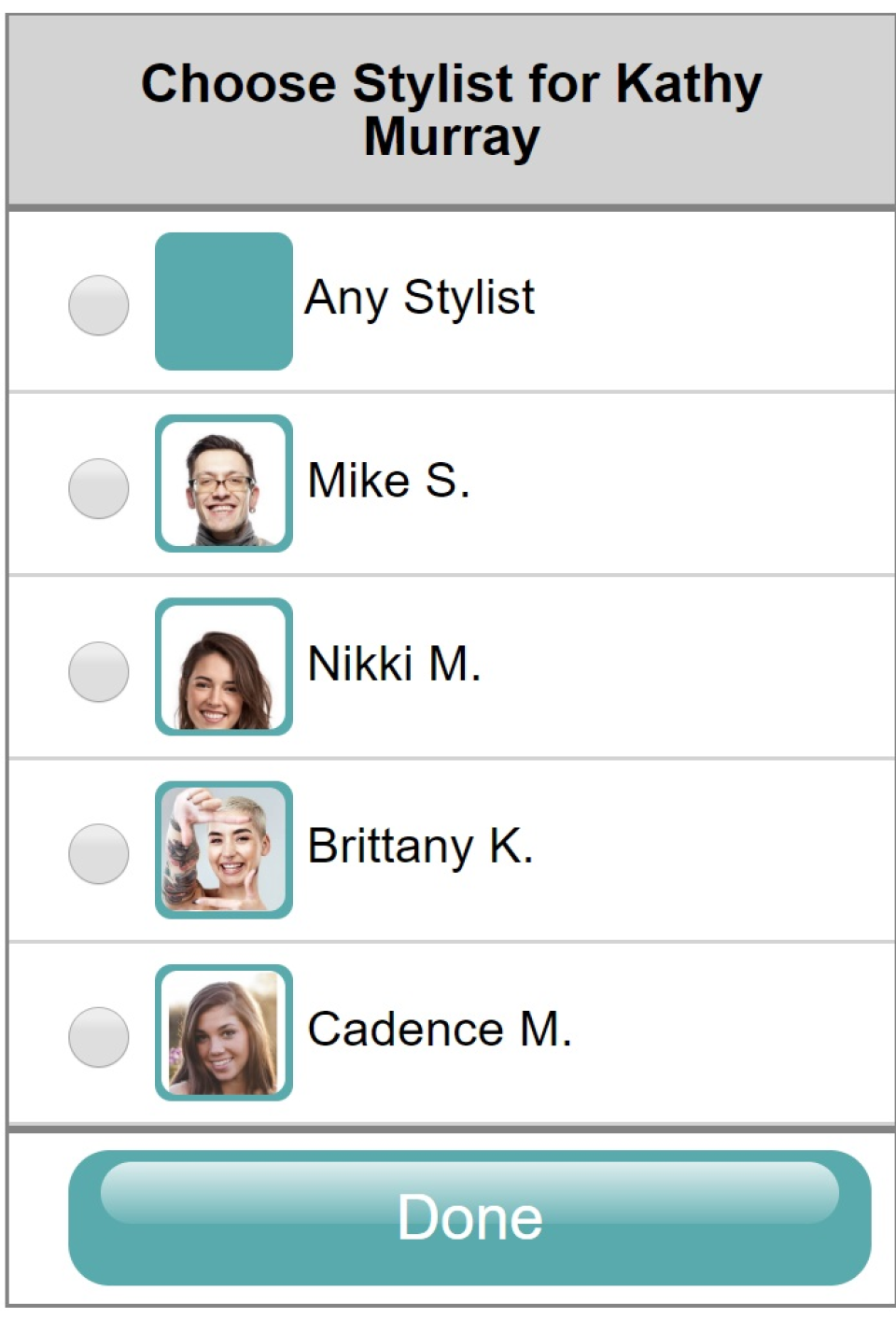This screenshot has width=896, height=1318.
Task: Click the 'Cadence M.' name label
Action: point(439,1030)
